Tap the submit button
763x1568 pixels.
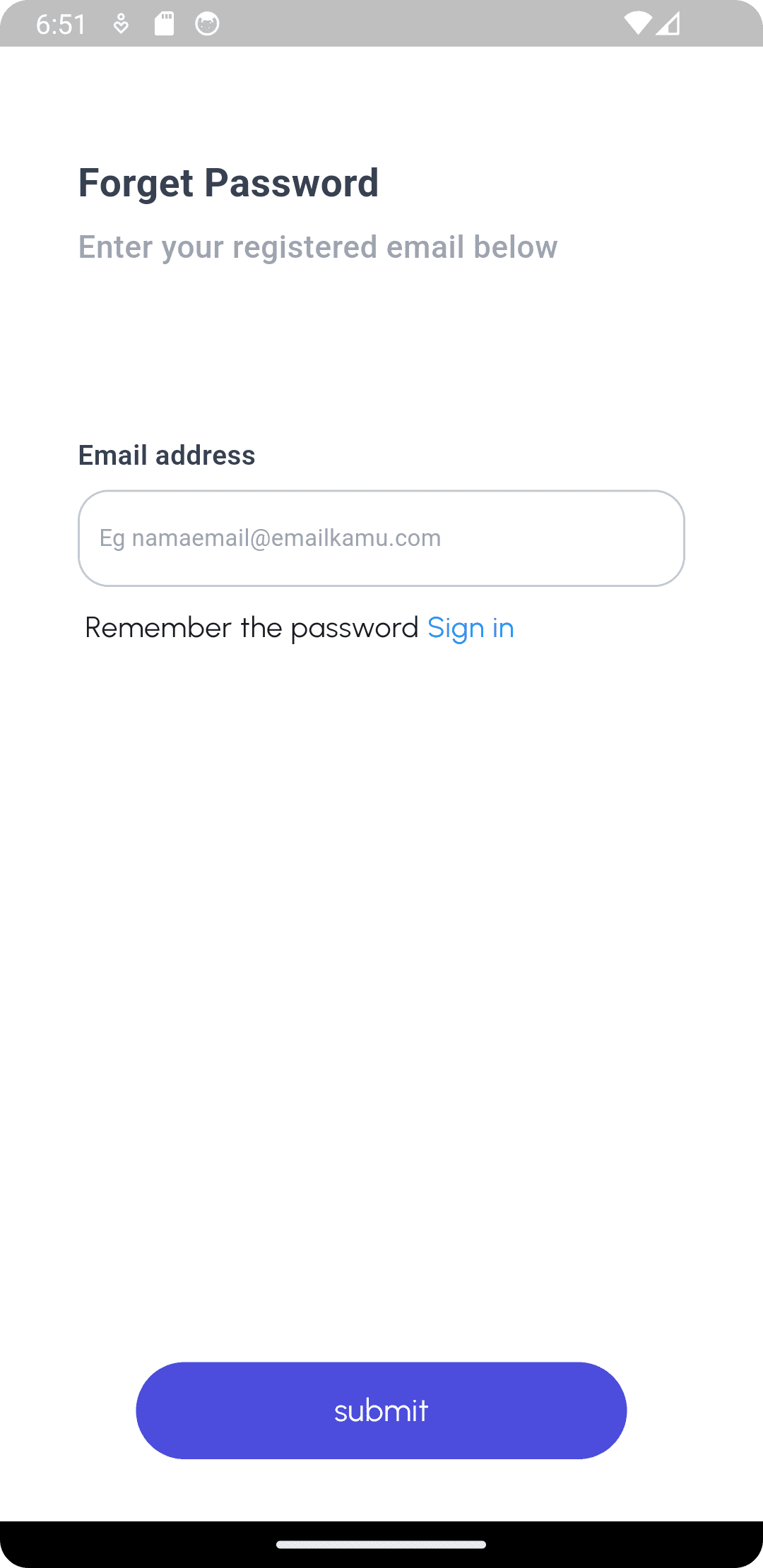[381, 1410]
